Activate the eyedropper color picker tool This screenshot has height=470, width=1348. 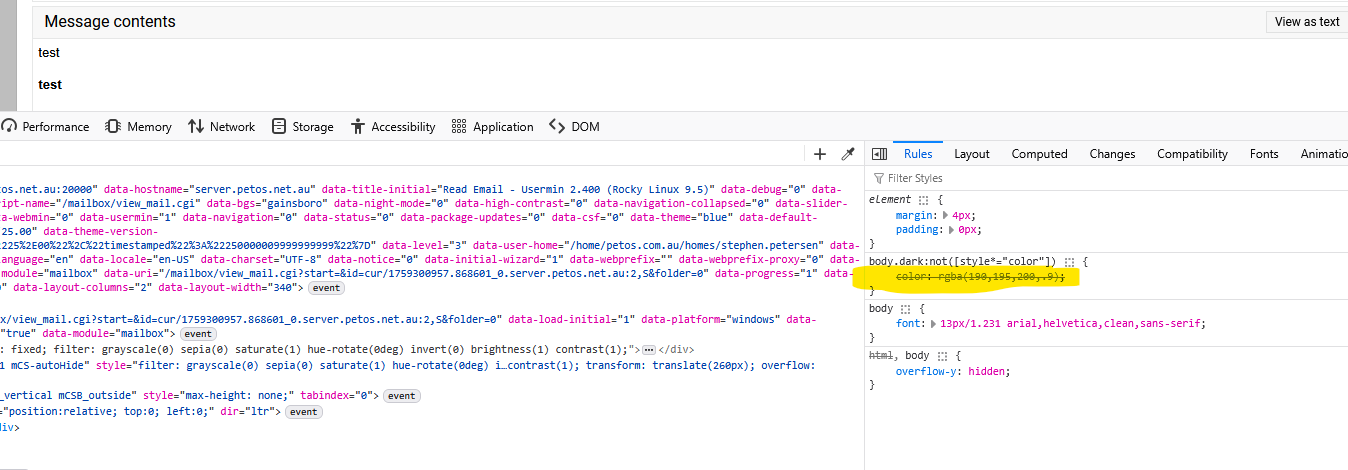coord(848,154)
